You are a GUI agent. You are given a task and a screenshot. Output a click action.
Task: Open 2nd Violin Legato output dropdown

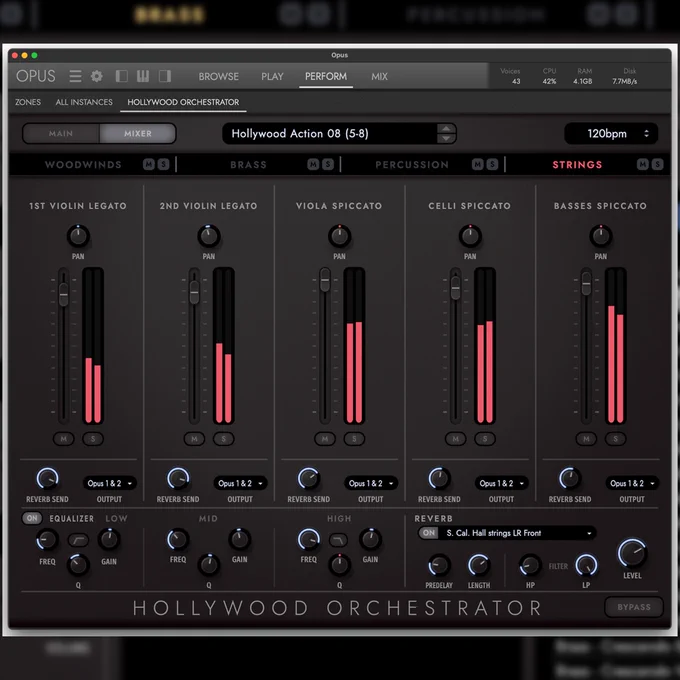click(x=240, y=483)
